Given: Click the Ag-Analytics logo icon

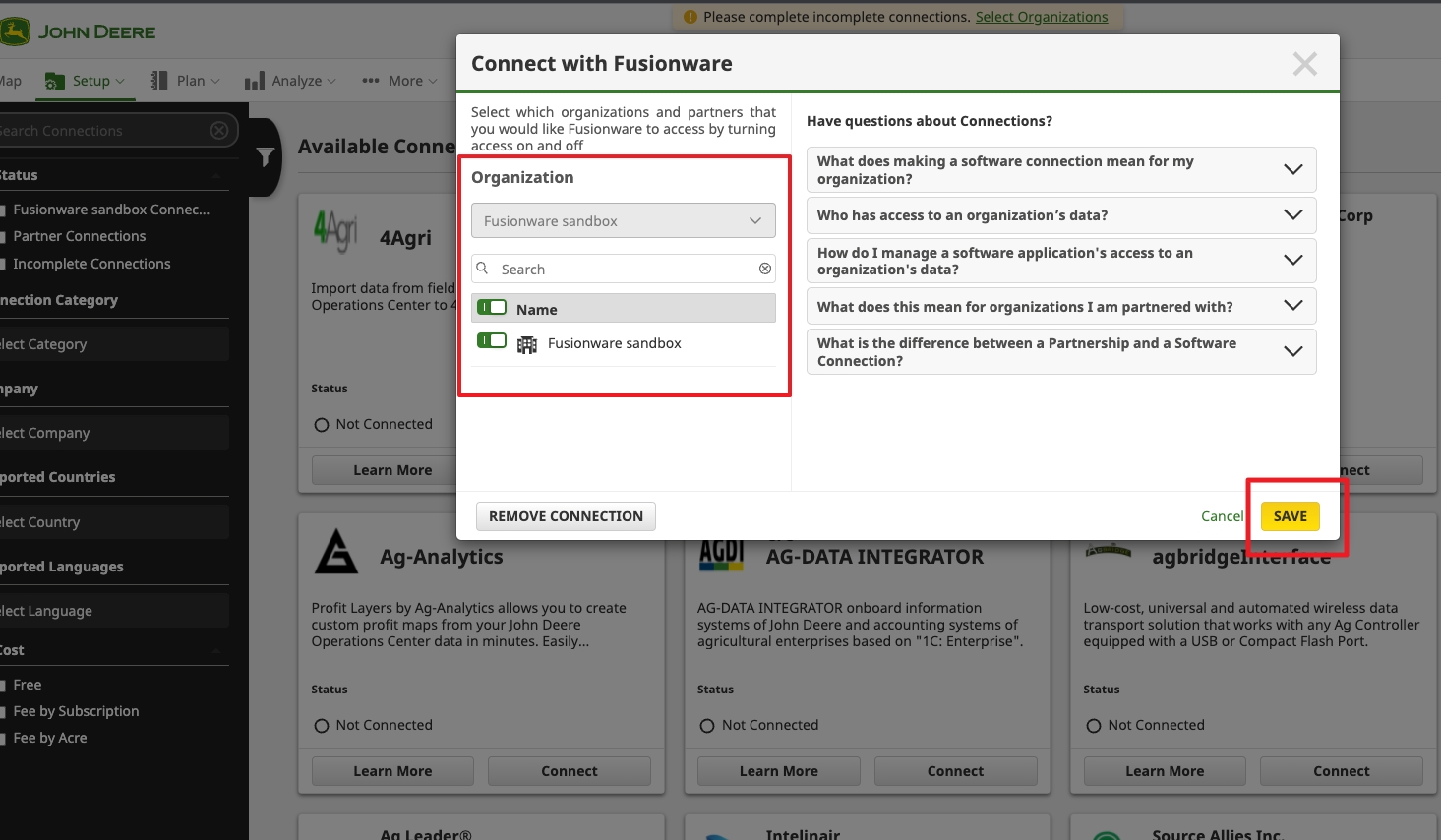Looking at the screenshot, I should pyautogui.click(x=336, y=553).
